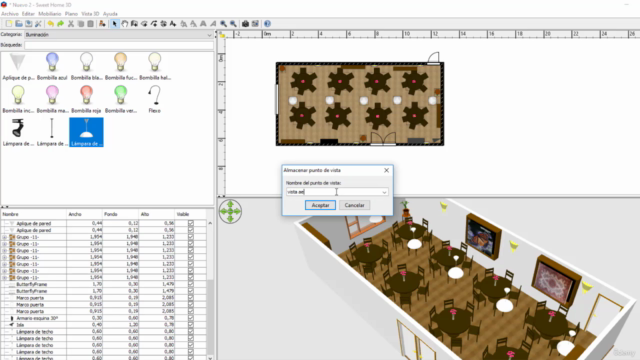Click Aceptar in the viewpoint dialog

(320, 205)
